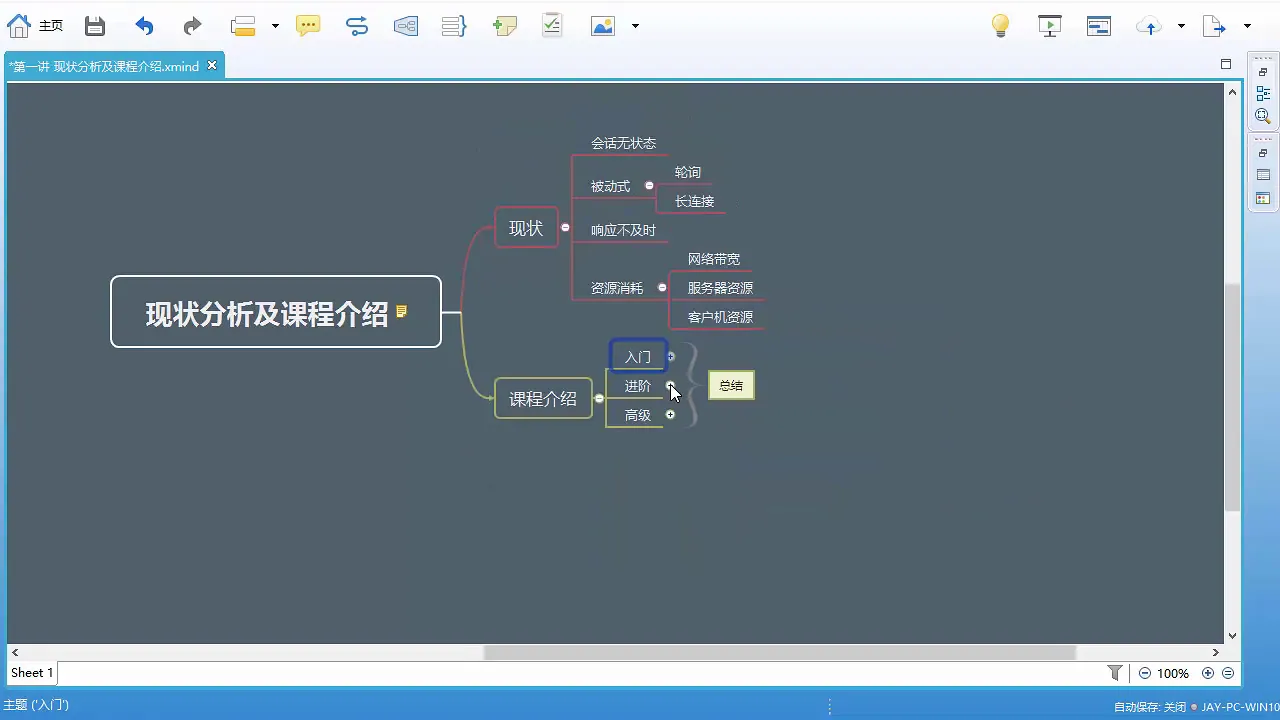
Task: Select the 会话无状态 subtopic
Action: pos(623,143)
